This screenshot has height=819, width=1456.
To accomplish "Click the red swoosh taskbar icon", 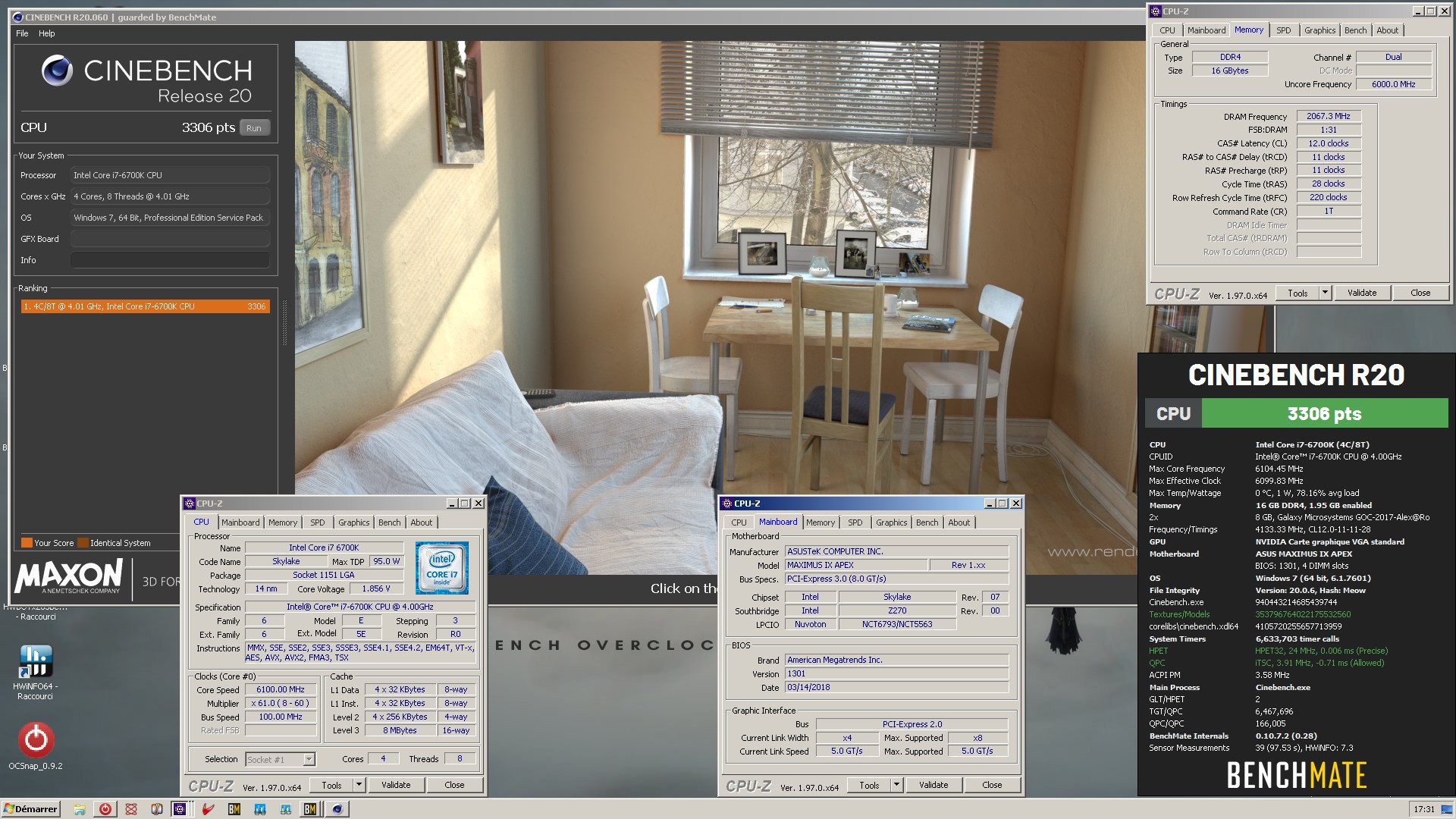I will 209,809.
